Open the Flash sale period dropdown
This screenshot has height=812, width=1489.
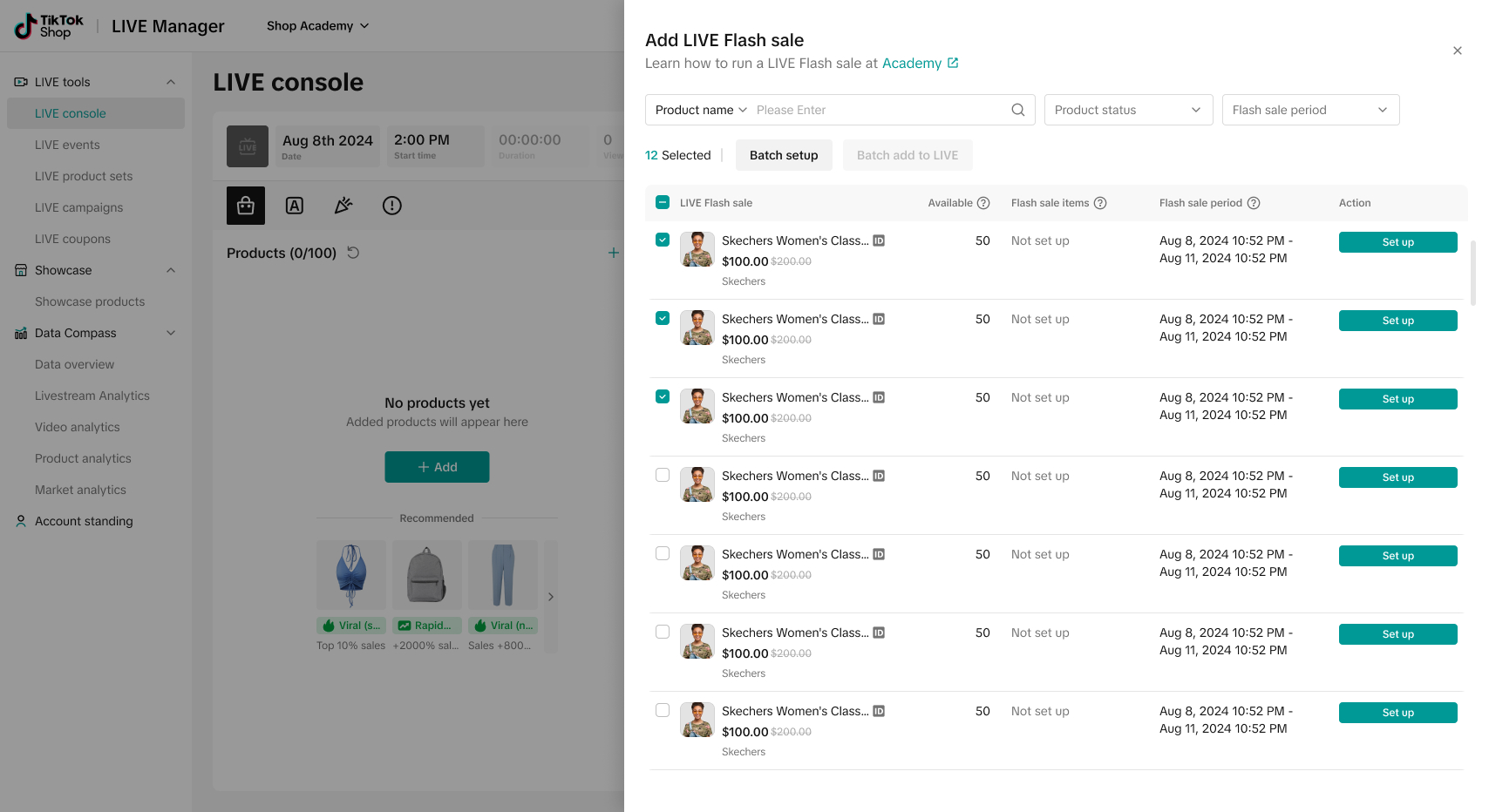pyautogui.click(x=1310, y=110)
